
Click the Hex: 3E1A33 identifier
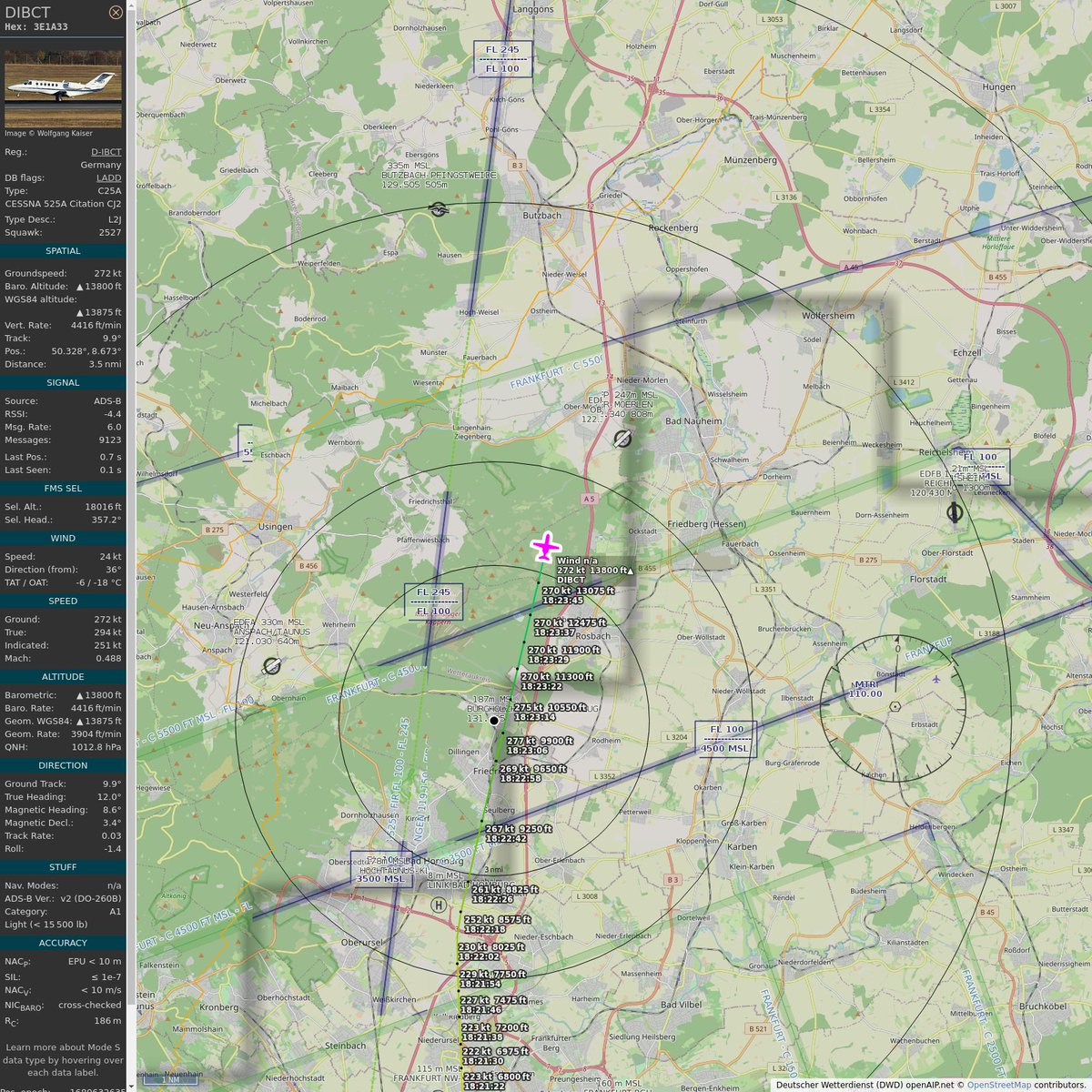pos(36,27)
